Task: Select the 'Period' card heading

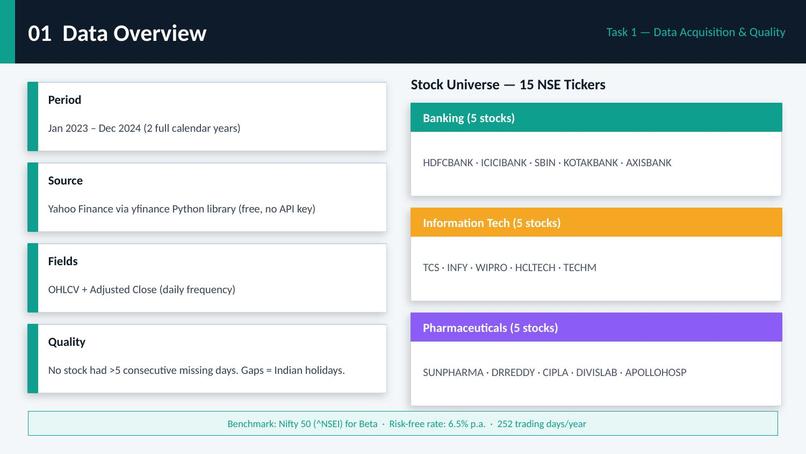Action: (65, 100)
